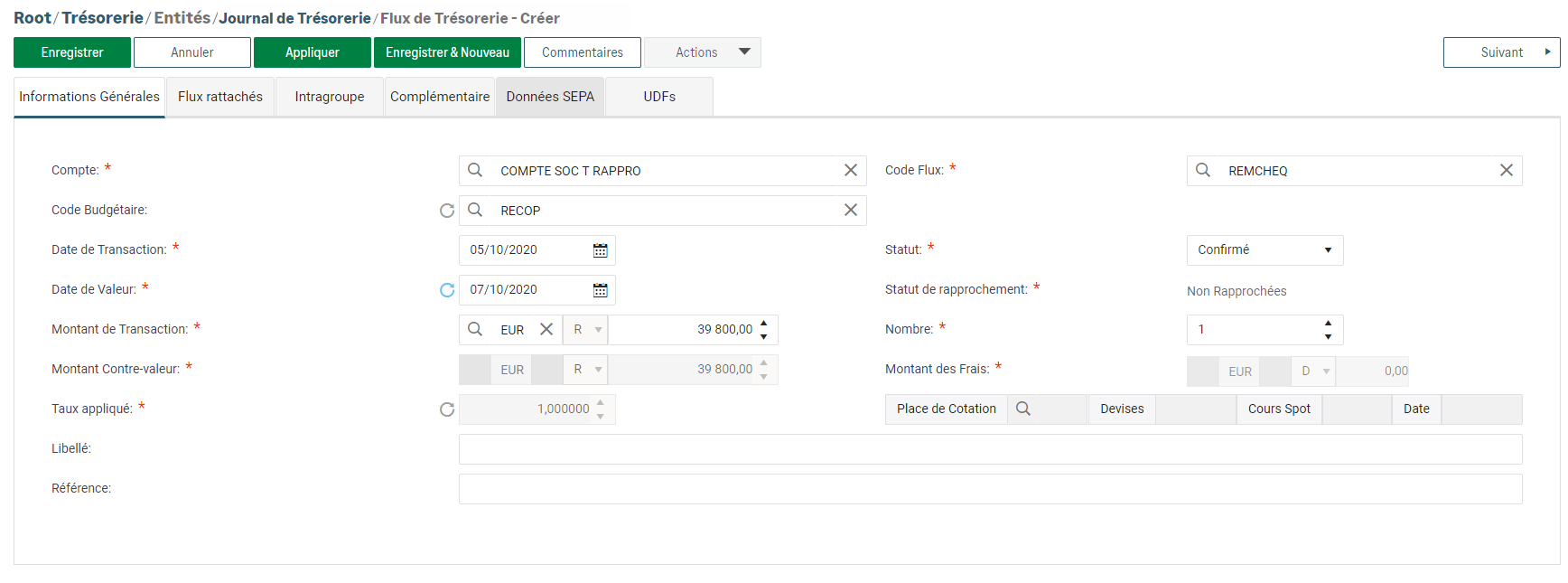Open calendar for Date de Transaction

tap(600, 250)
